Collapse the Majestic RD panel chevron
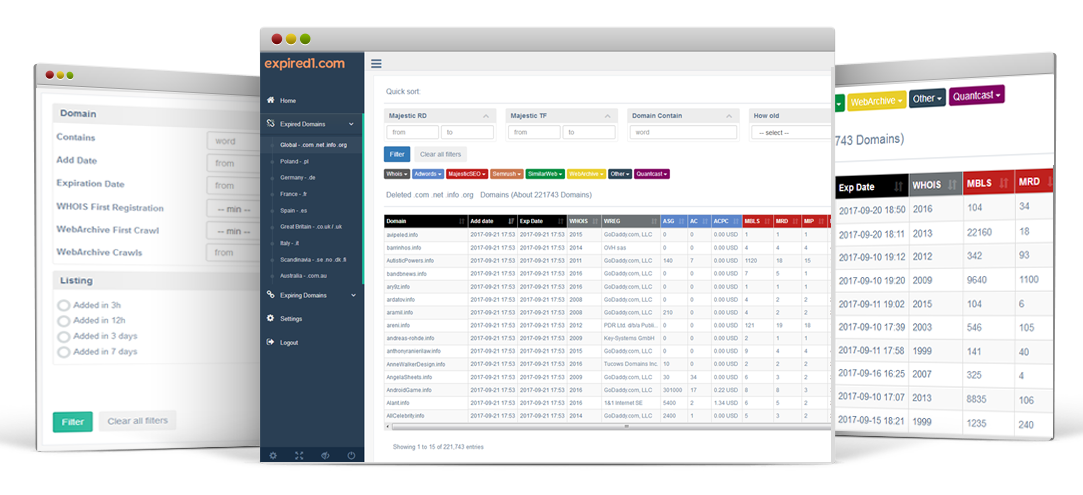The width and height of the screenshot is (1083, 495). click(x=486, y=116)
